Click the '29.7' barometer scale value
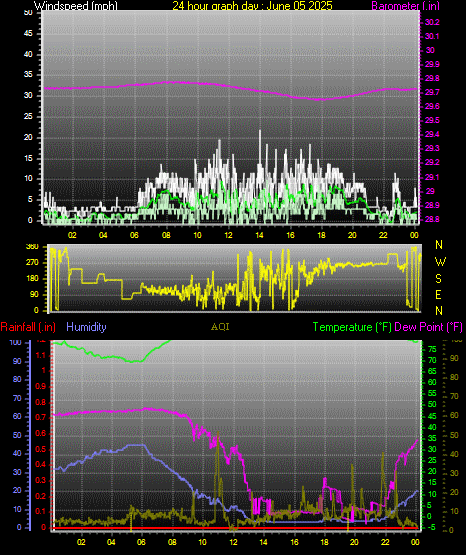Viewport: 466px width, 555px height. point(432,92)
